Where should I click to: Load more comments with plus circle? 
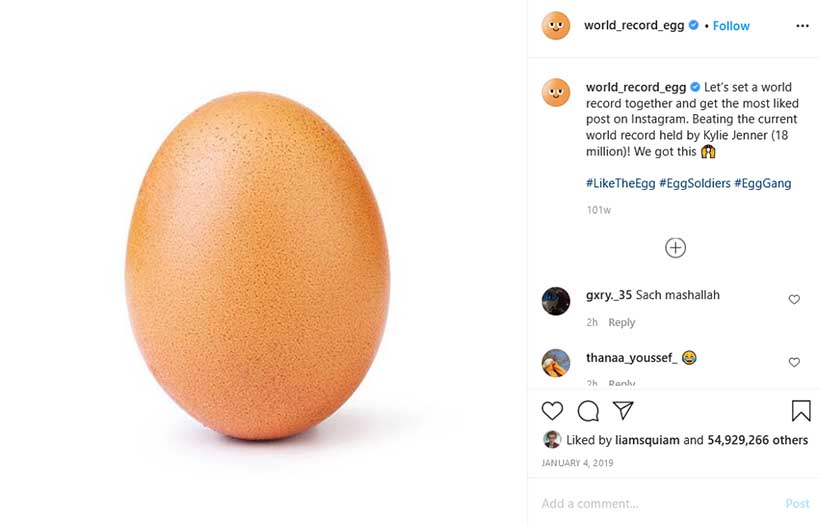click(x=675, y=248)
